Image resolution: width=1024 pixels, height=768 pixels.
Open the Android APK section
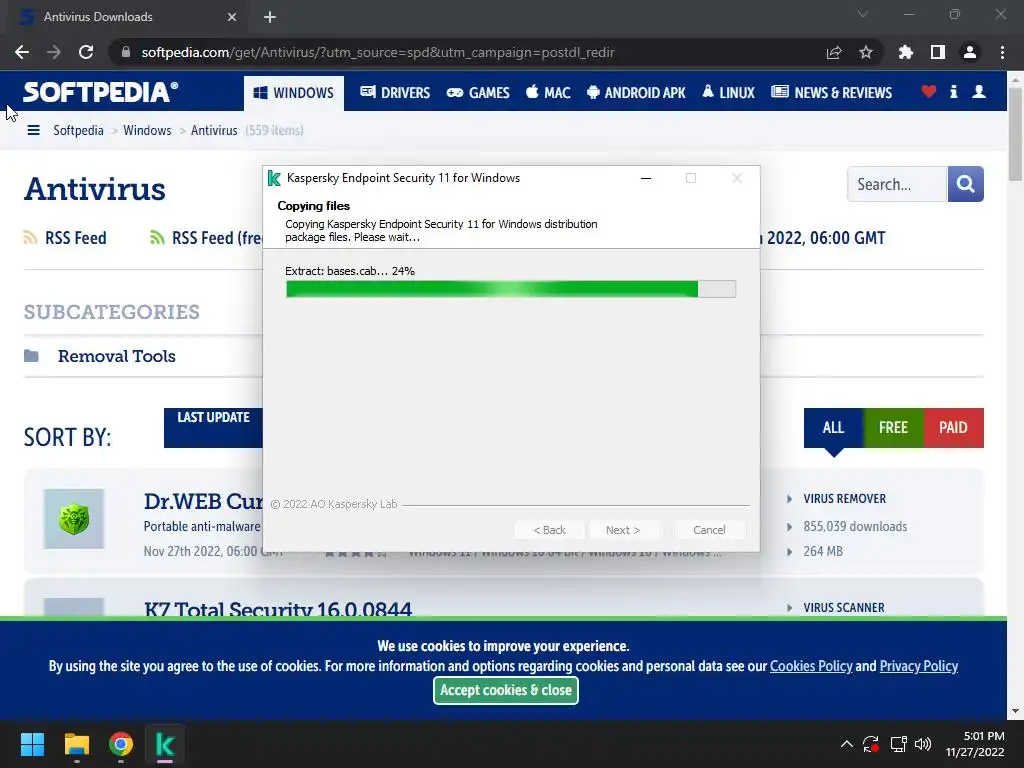636,93
